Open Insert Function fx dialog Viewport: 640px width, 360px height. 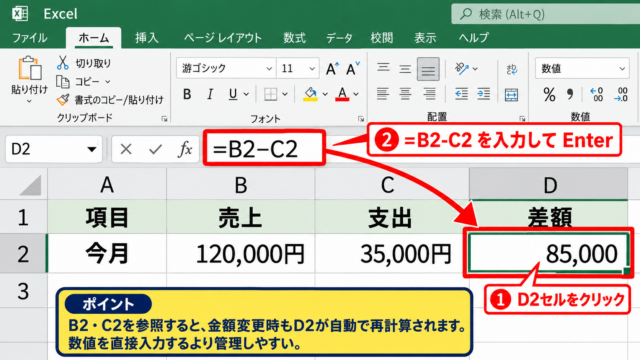[185, 149]
